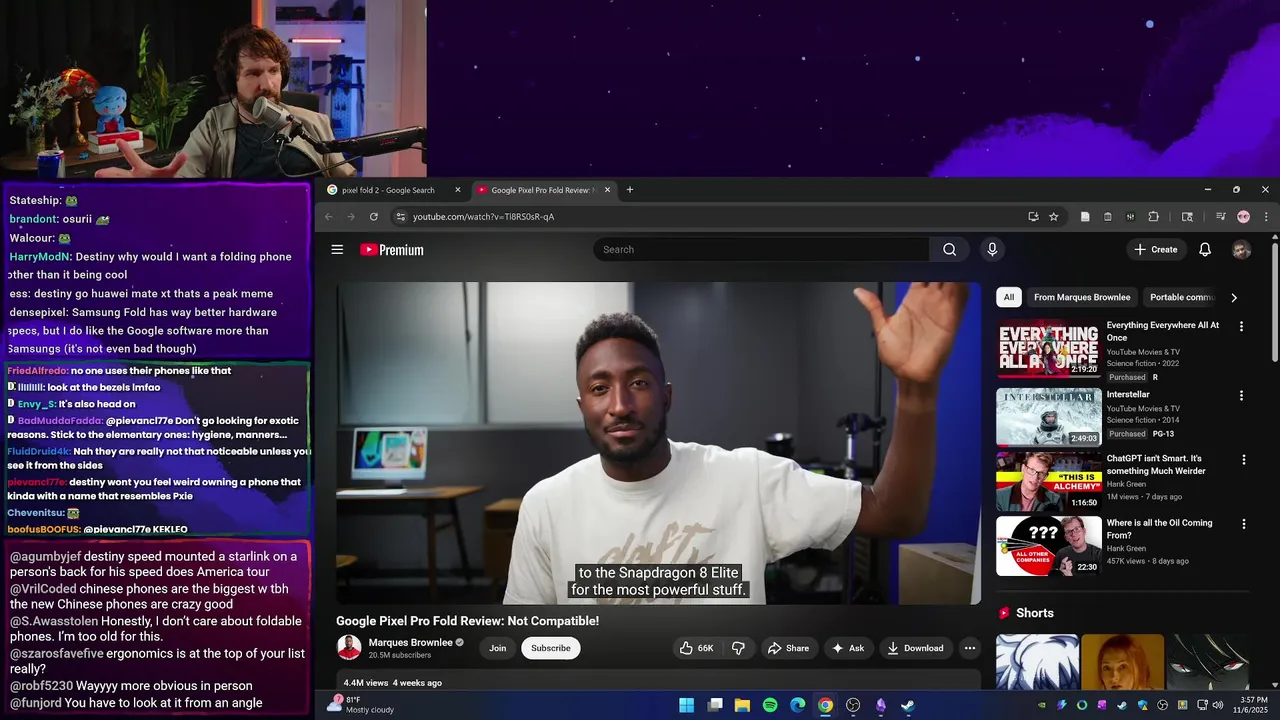Image resolution: width=1280 pixels, height=720 pixels.
Task: Open options for ChatGPT isn't Smart video
Action: coord(1243,460)
